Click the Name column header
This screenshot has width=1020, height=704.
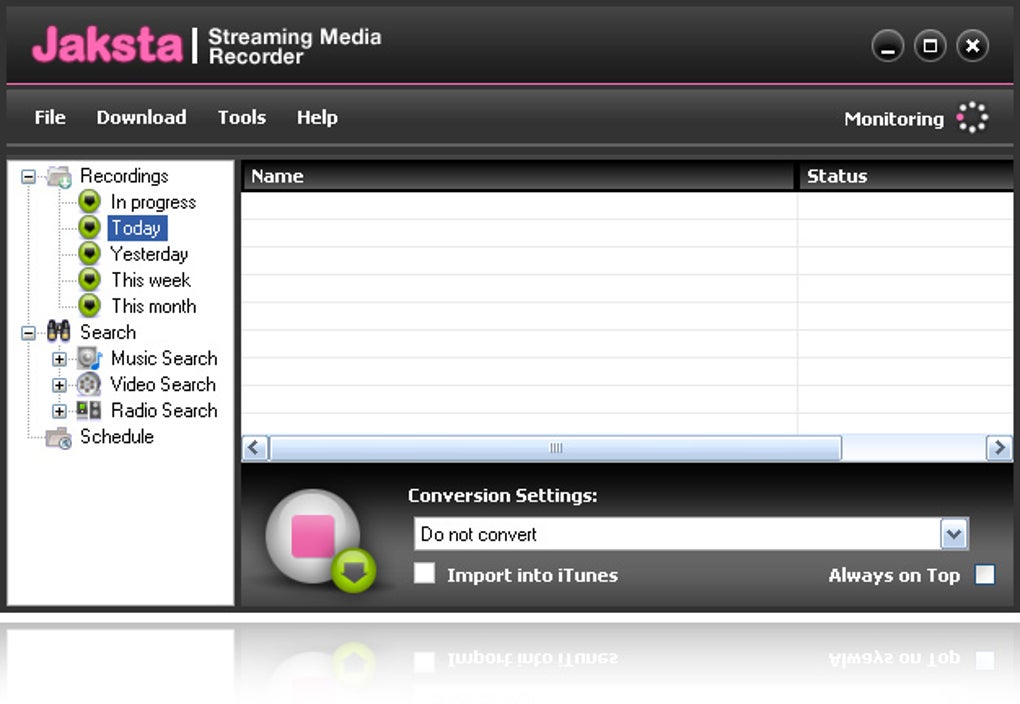tap(518, 176)
